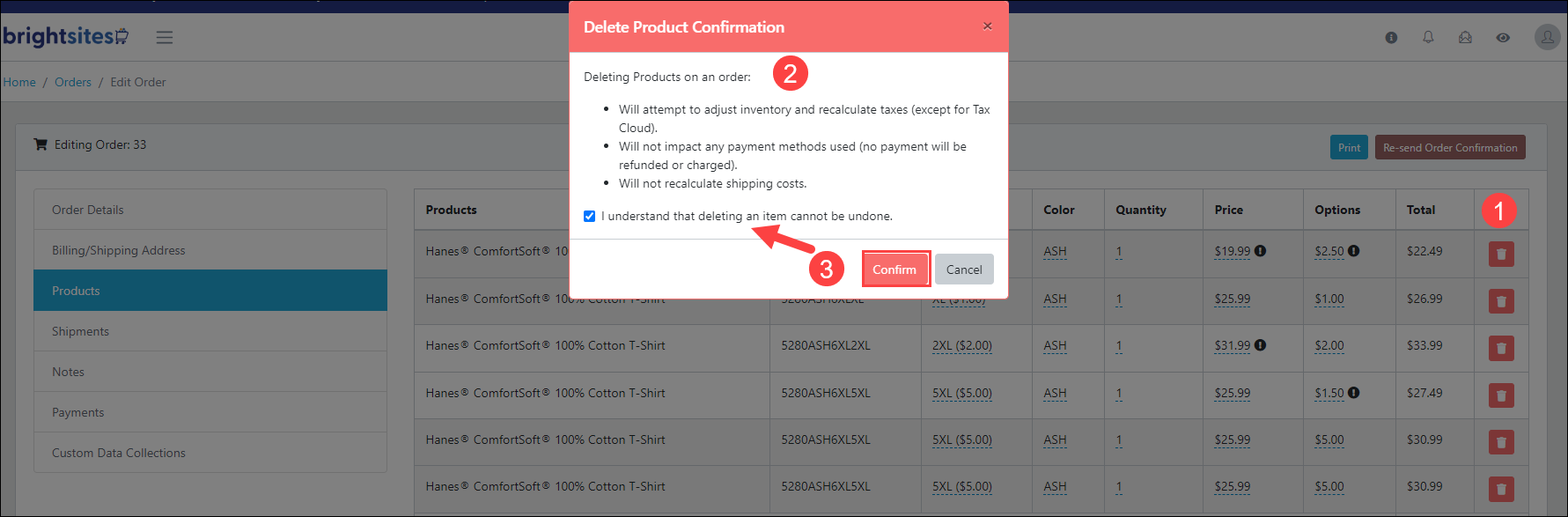Select Order Details in the sidebar
Screen dimensions: 1568x517
pos(210,210)
